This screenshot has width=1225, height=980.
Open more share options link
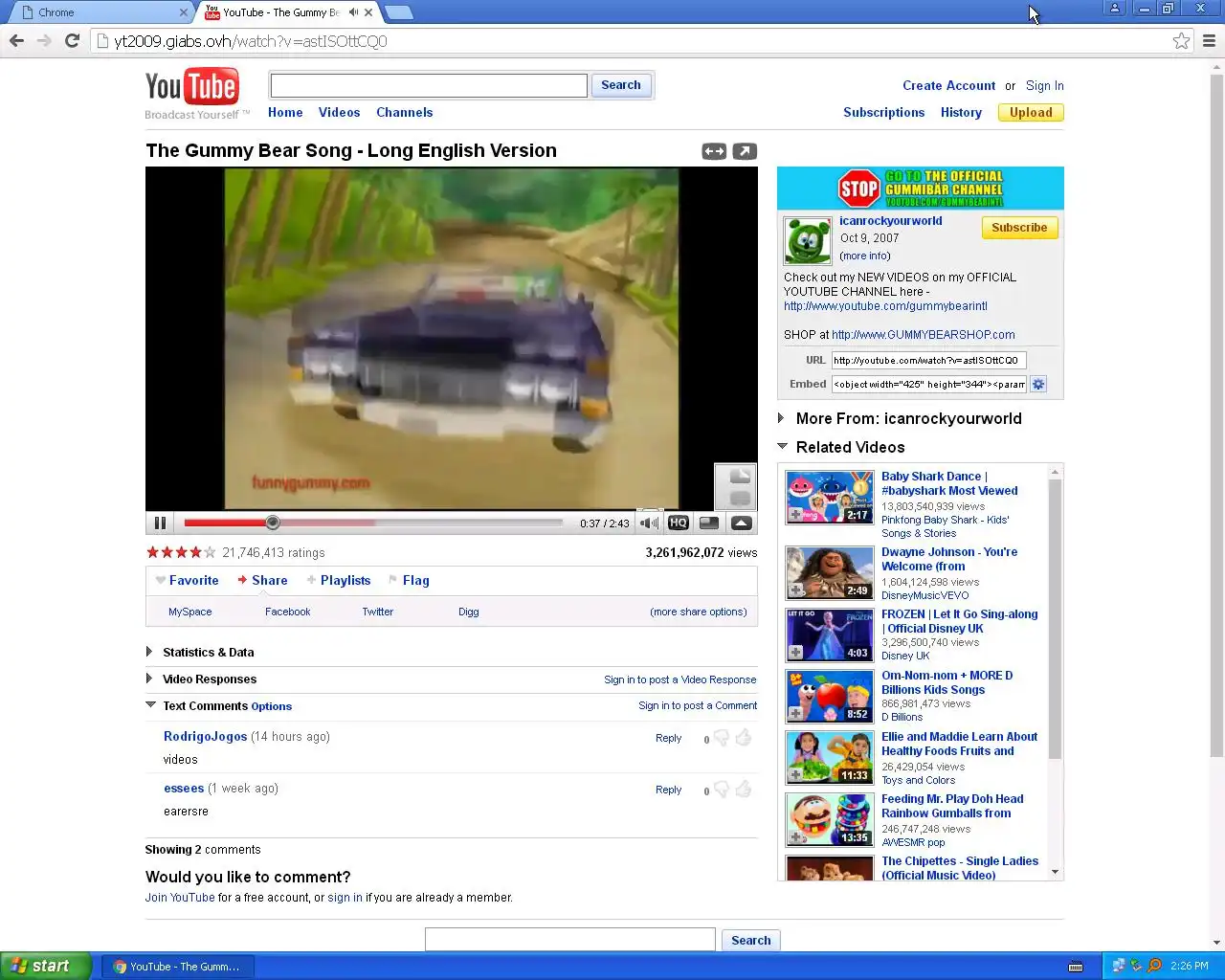click(699, 612)
